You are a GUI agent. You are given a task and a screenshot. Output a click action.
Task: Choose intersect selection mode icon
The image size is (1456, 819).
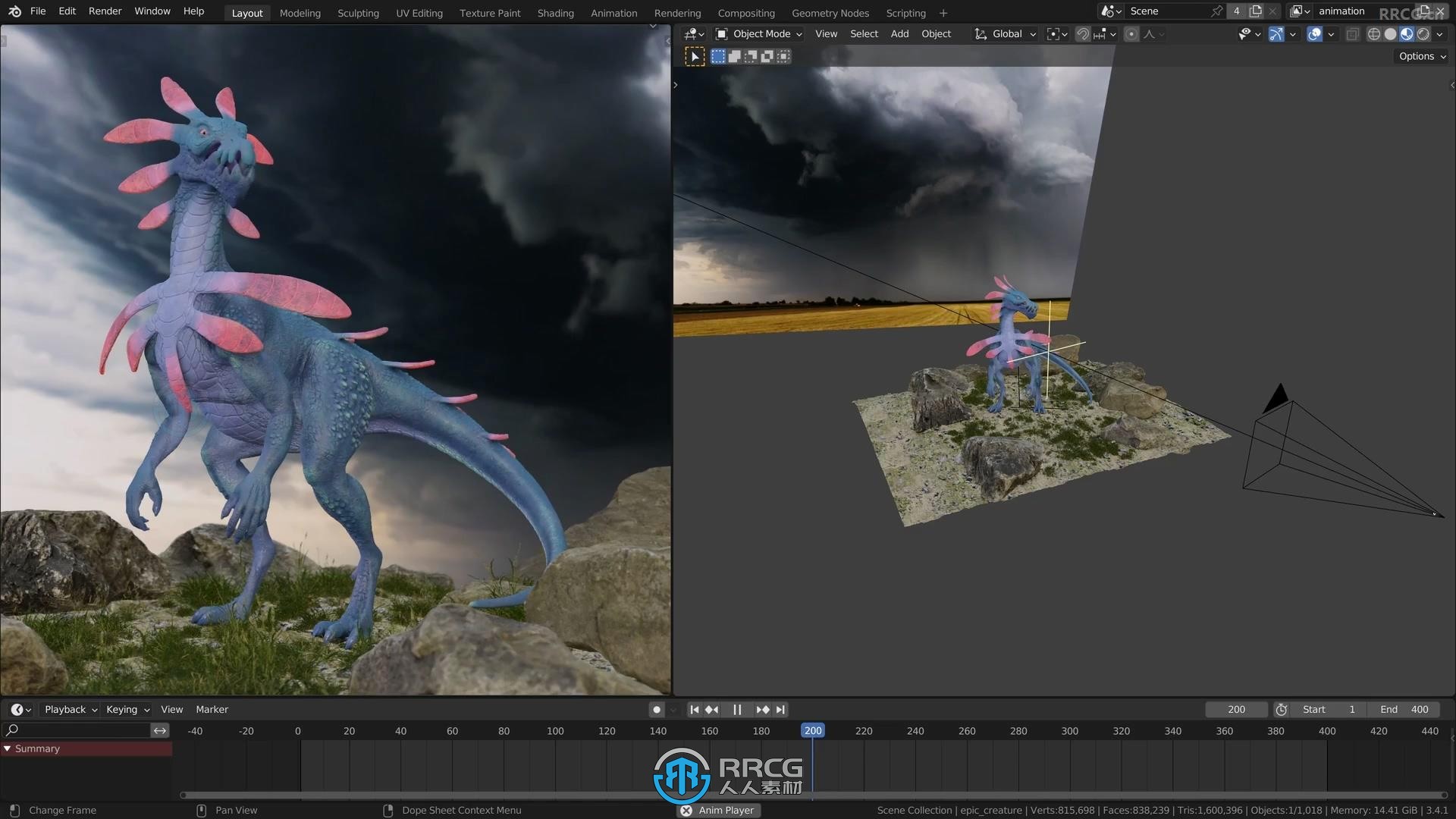(x=783, y=56)
